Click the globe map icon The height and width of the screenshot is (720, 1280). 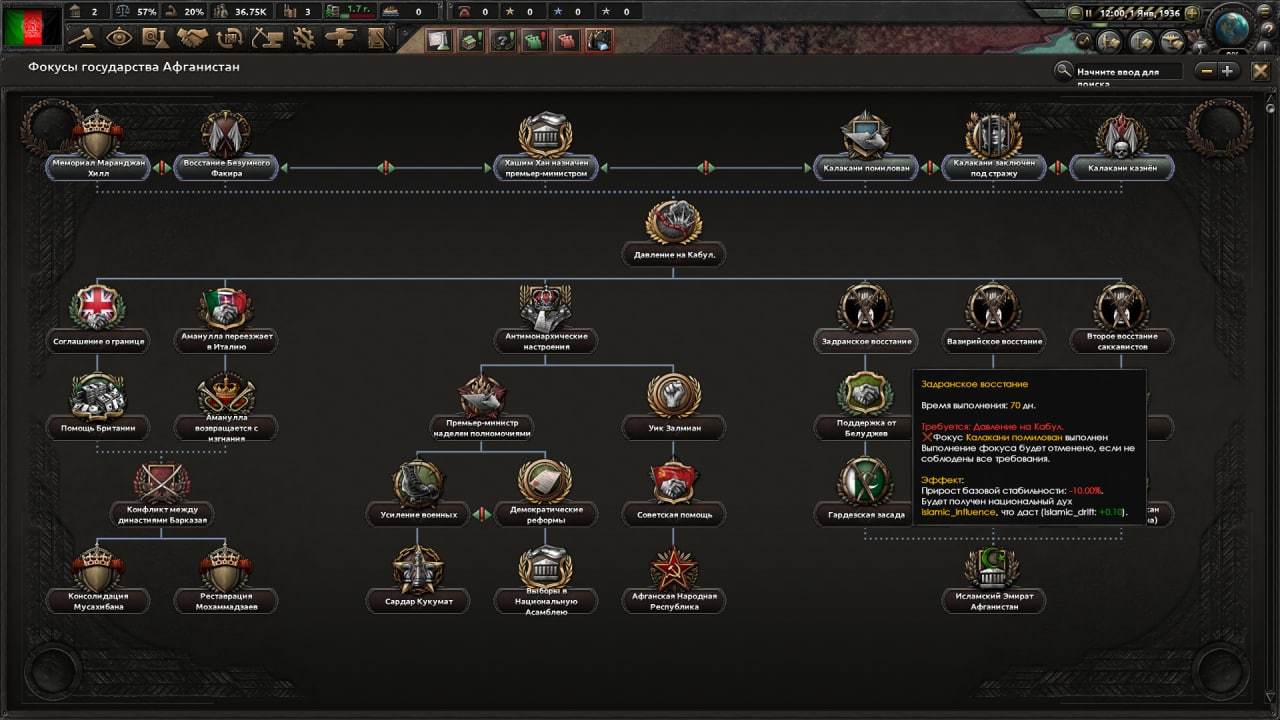pos(1231,27)
